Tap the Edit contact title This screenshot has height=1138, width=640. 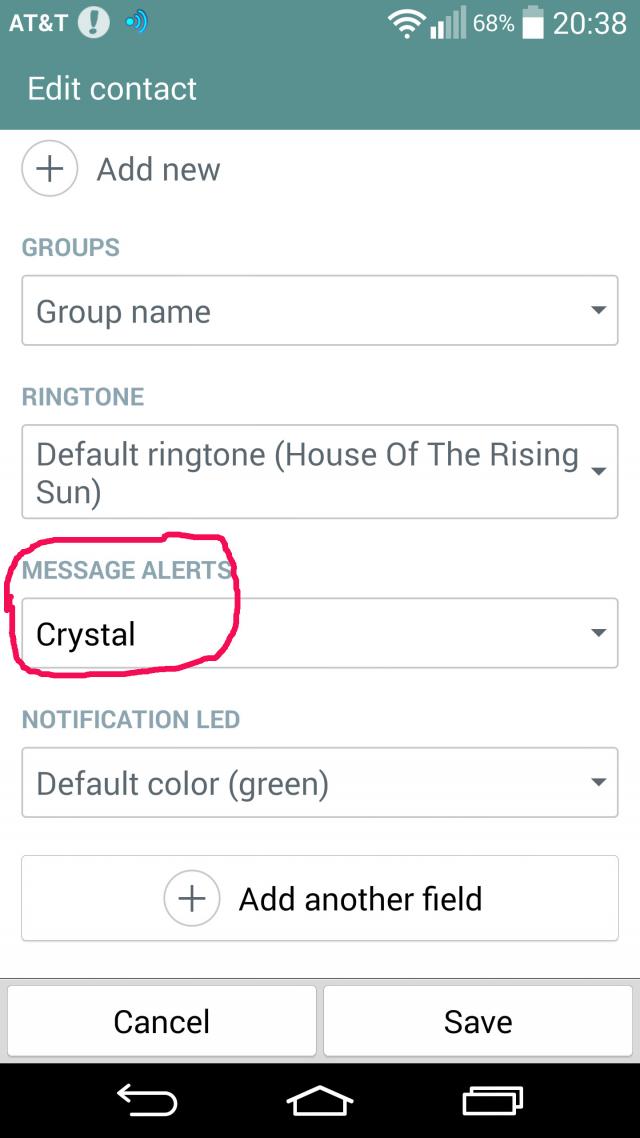tap(112, 88)
